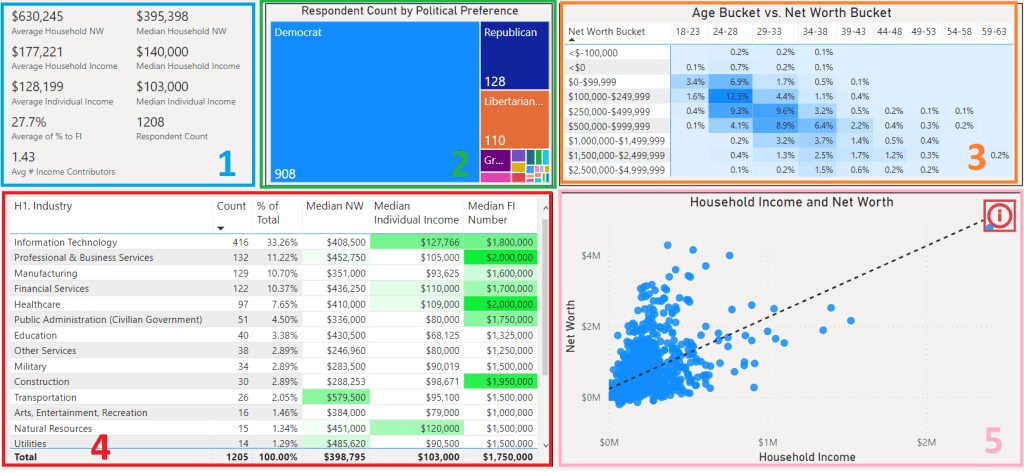Select the purple Green party treemap tile
The height and width of the screenshot is (473, 1024).
494,160
